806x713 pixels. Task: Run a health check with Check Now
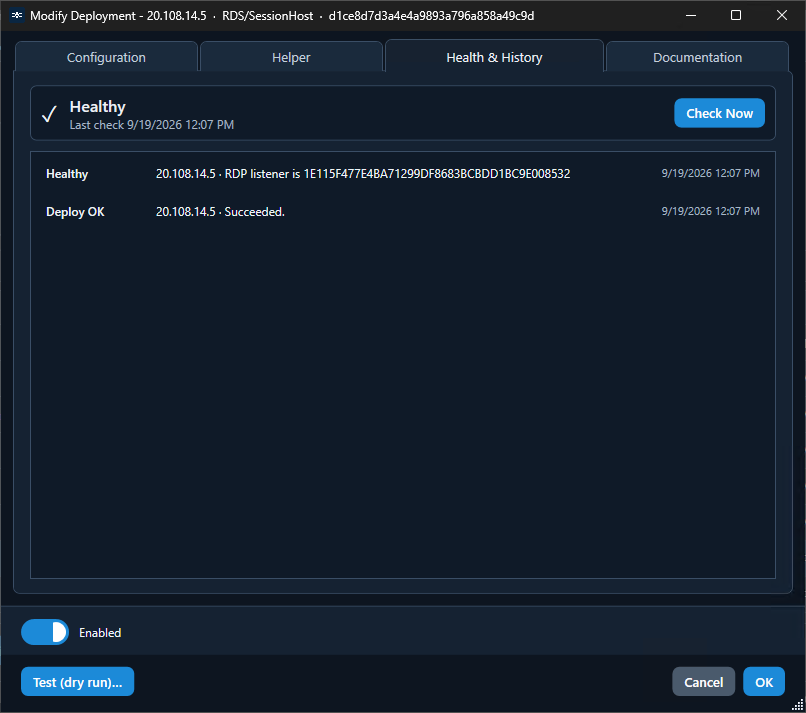point(719,113)
